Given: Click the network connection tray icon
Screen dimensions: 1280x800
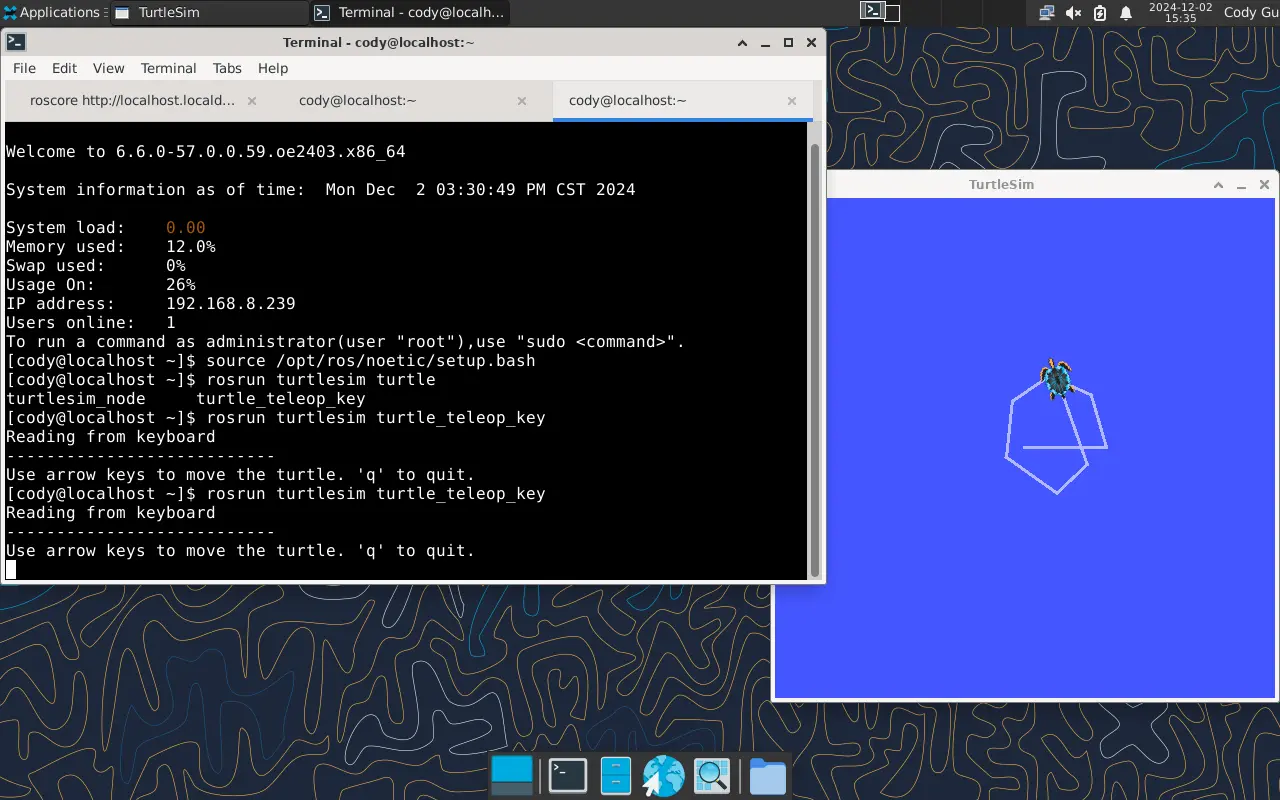Looking at the screenshot, I should pos(1046,13).
